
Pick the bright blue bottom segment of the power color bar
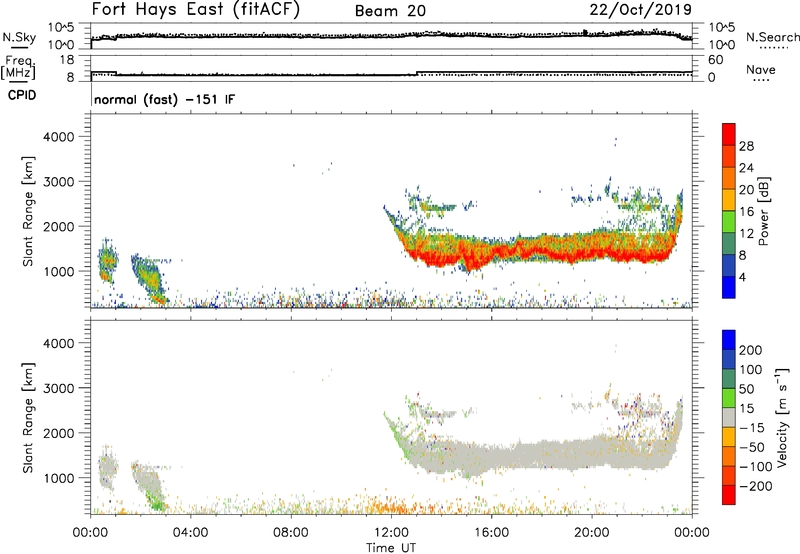tap(729, 287)
